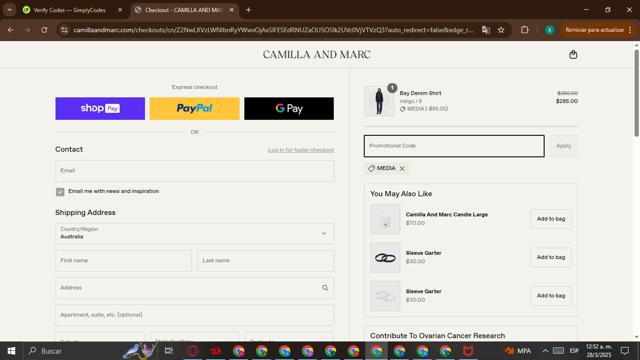Pay with Google Pay button
The height and width of the screenshot is (360, 640).
point(289,109)
